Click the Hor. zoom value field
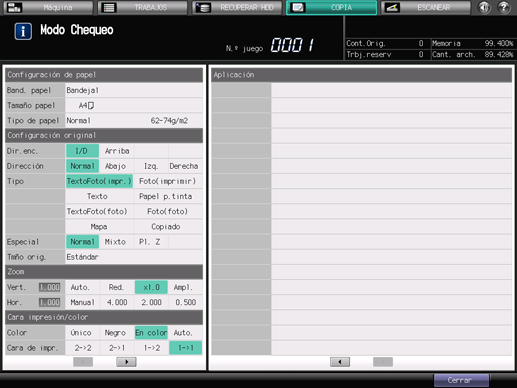Viewport: 517px width, 388px height. point(50,302)
